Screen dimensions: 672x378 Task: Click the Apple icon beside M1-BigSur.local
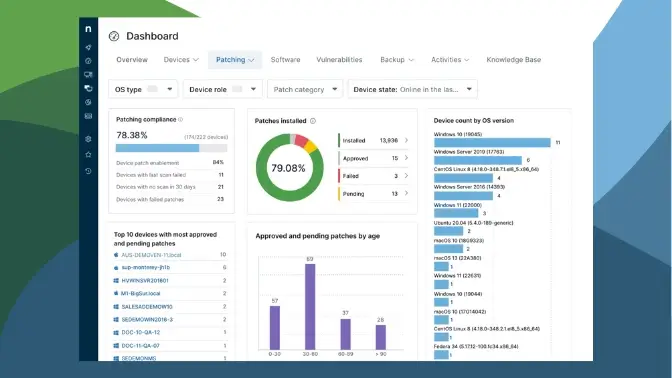(116, 294)
